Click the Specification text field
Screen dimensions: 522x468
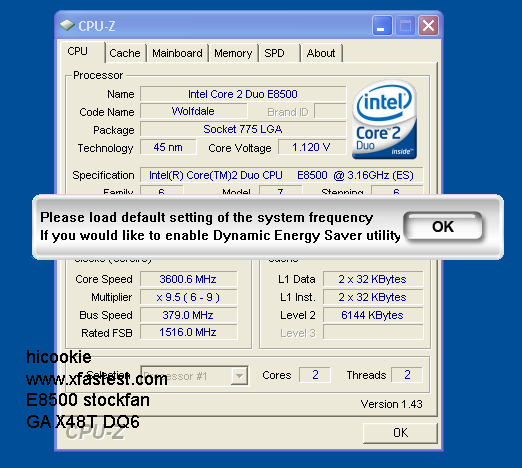pos(281,175)
